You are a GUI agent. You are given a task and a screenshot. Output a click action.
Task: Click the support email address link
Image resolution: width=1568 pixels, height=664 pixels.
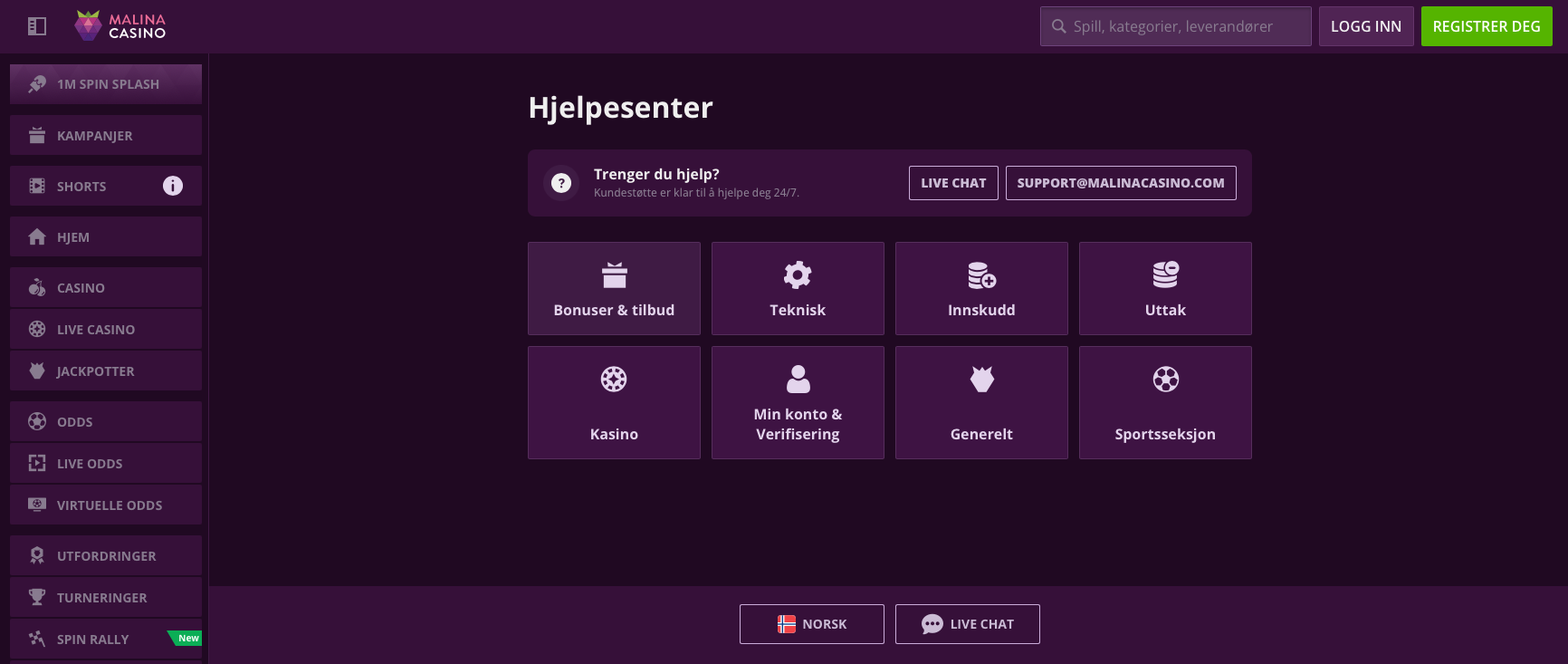pyautogui.click(x=1120, y=183)
